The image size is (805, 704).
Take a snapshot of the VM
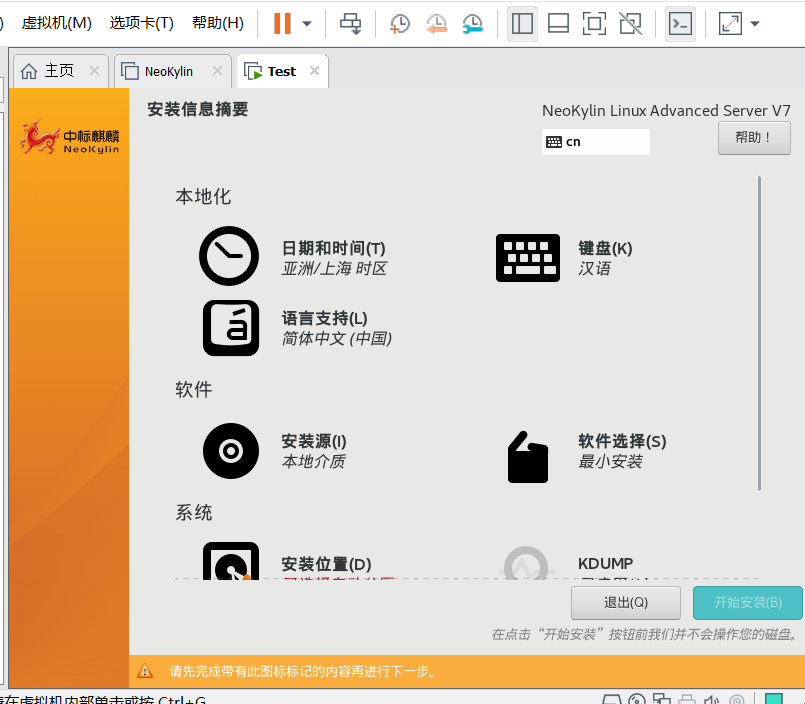tap(399, 22)
